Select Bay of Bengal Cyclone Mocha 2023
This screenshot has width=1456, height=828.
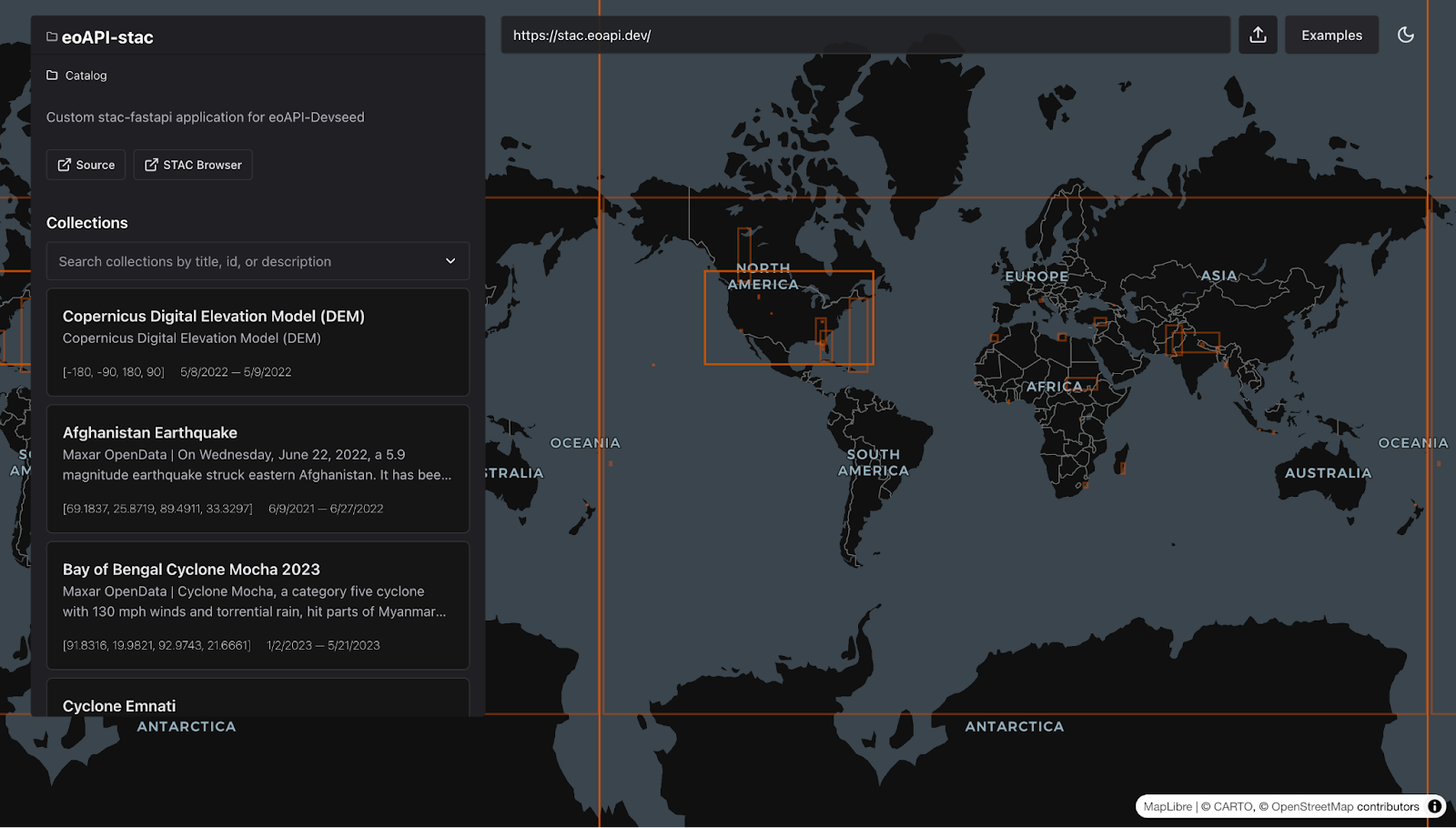tap(258, 605)
